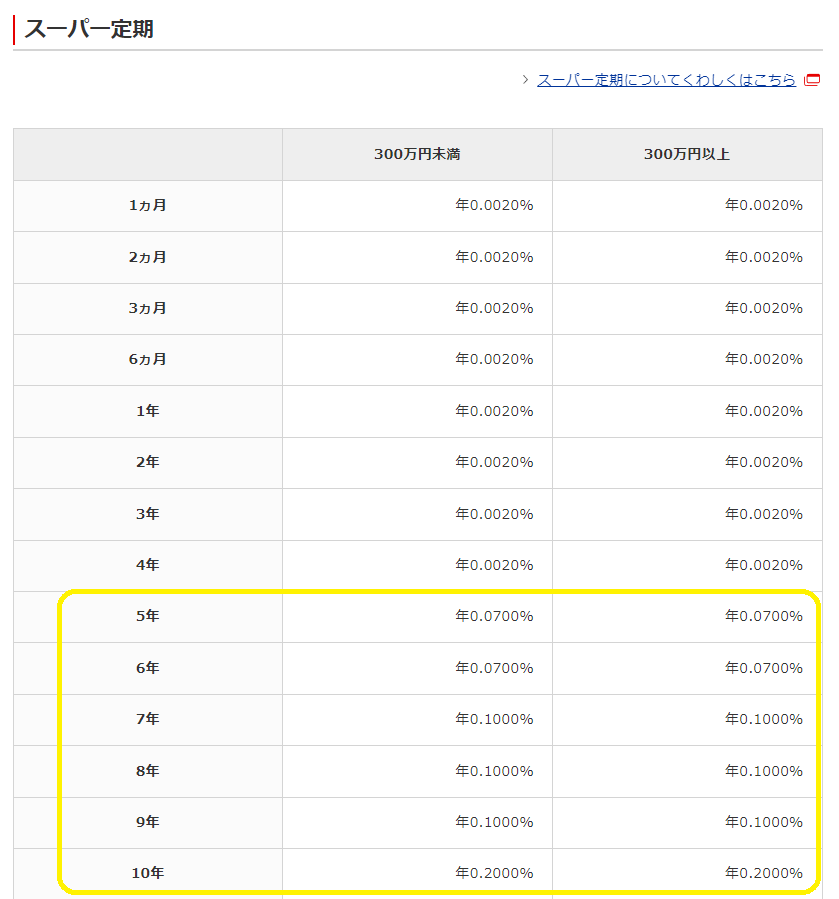Select the 3ヵ月 row label
The width and height of the screenshot is (839, 899).
click(147, 308)
